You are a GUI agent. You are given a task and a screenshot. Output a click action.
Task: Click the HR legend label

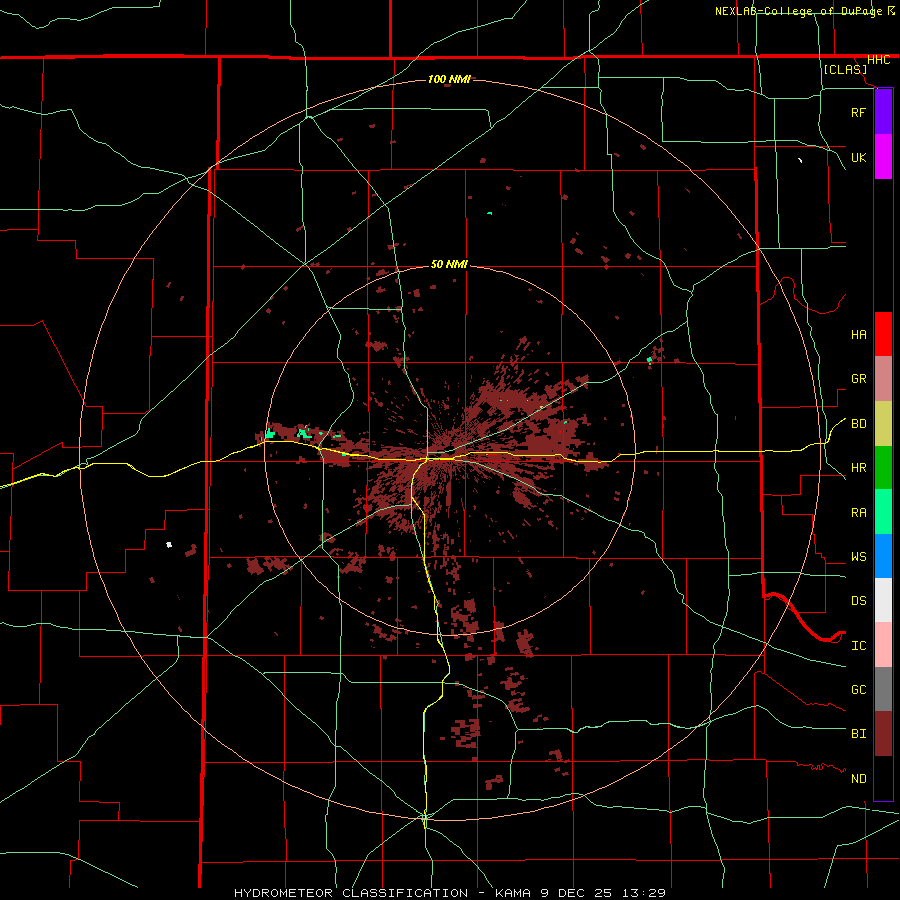pyautogui.click(x=858, y=468)
